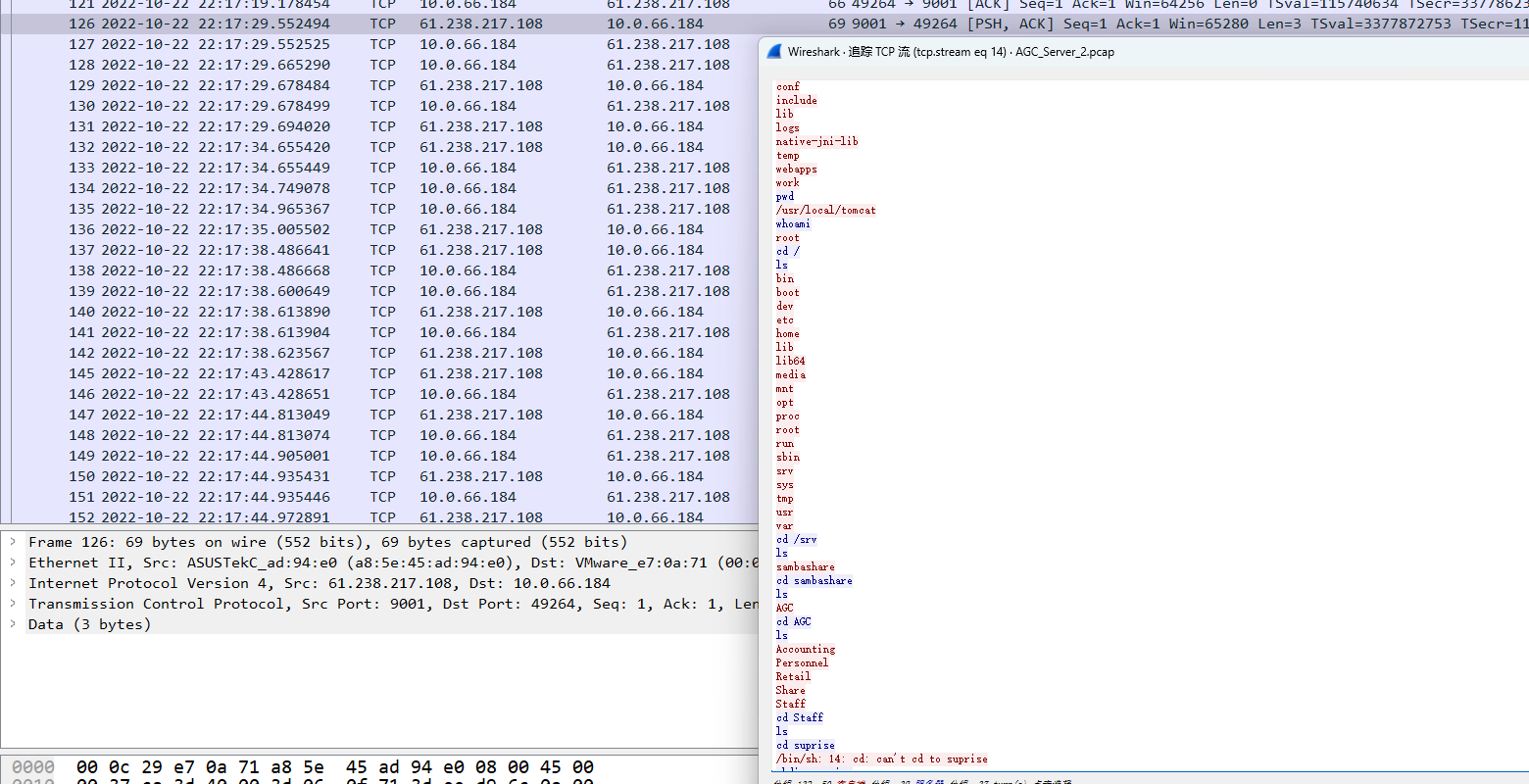Expand the Ethernet II details row
The height and width of the screenshot is (784, 1529).
13,563
